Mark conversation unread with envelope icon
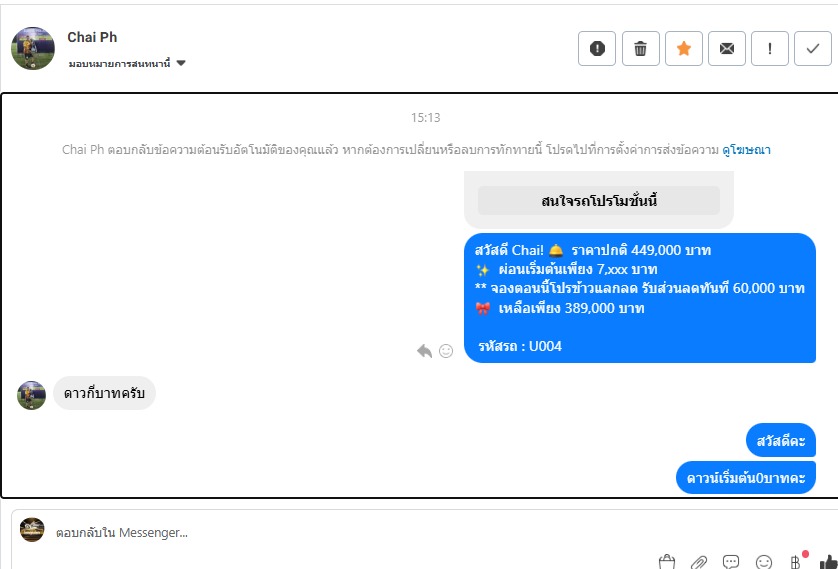This screenshot has height=569, width=838. 727,49
